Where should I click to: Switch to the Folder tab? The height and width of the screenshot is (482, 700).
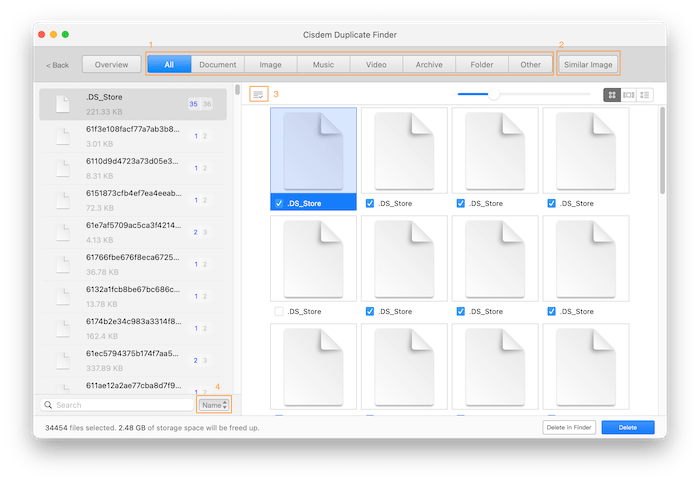482,65
